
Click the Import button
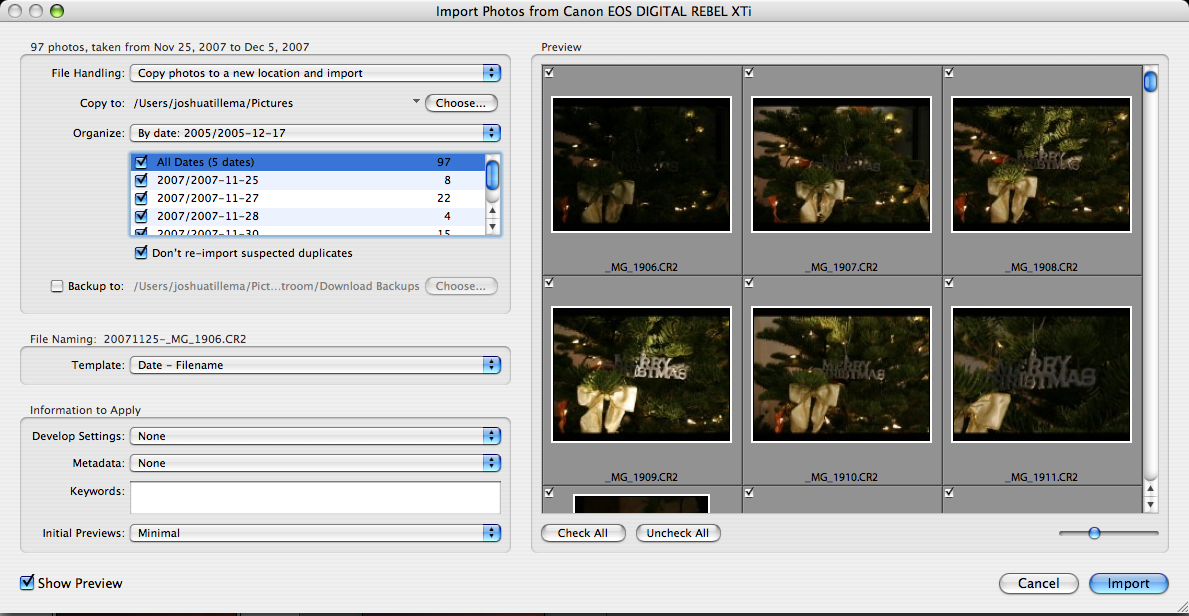pos(1128,583)
